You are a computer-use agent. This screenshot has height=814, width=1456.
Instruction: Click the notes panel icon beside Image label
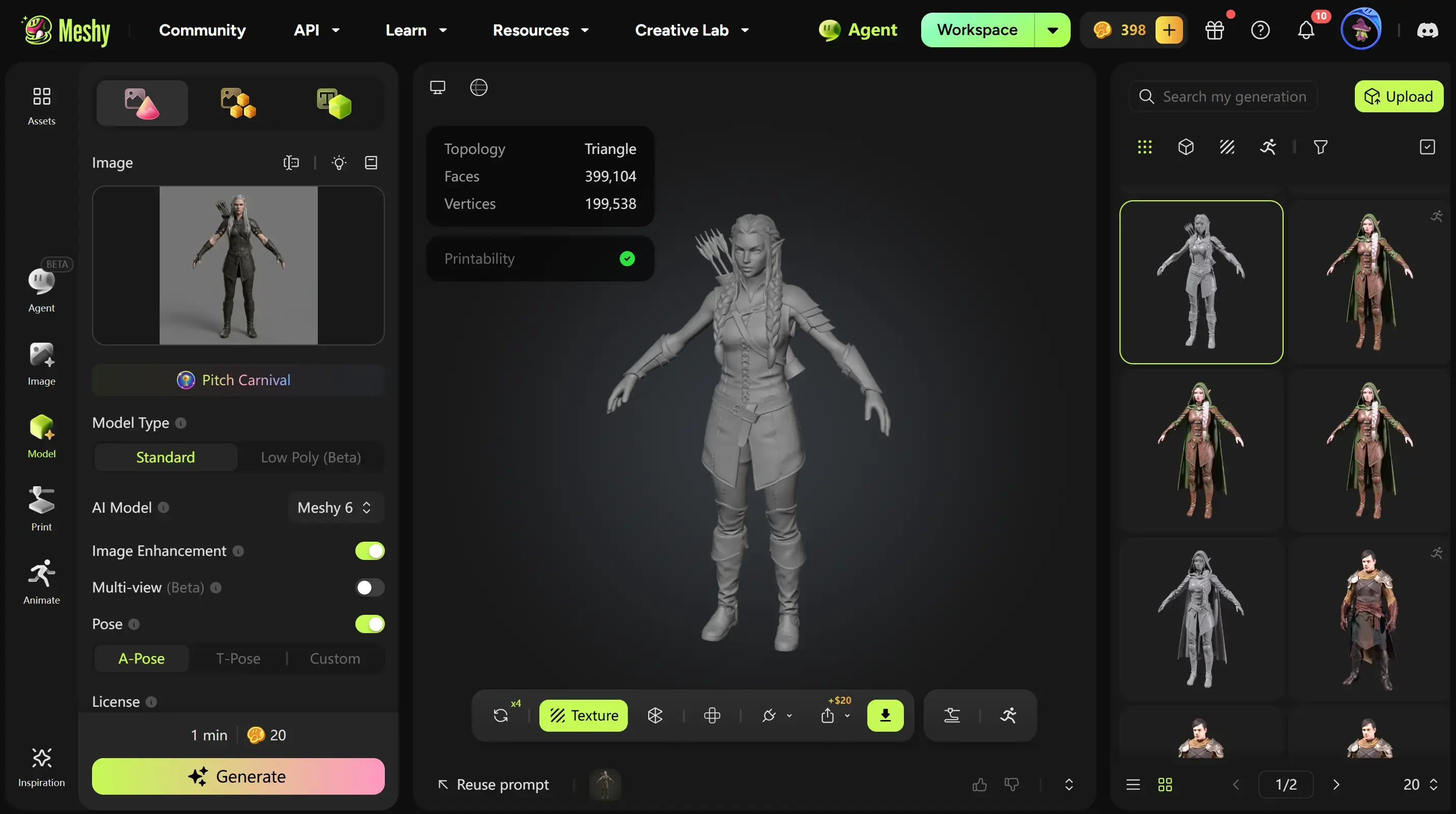[x=371, y=163]
